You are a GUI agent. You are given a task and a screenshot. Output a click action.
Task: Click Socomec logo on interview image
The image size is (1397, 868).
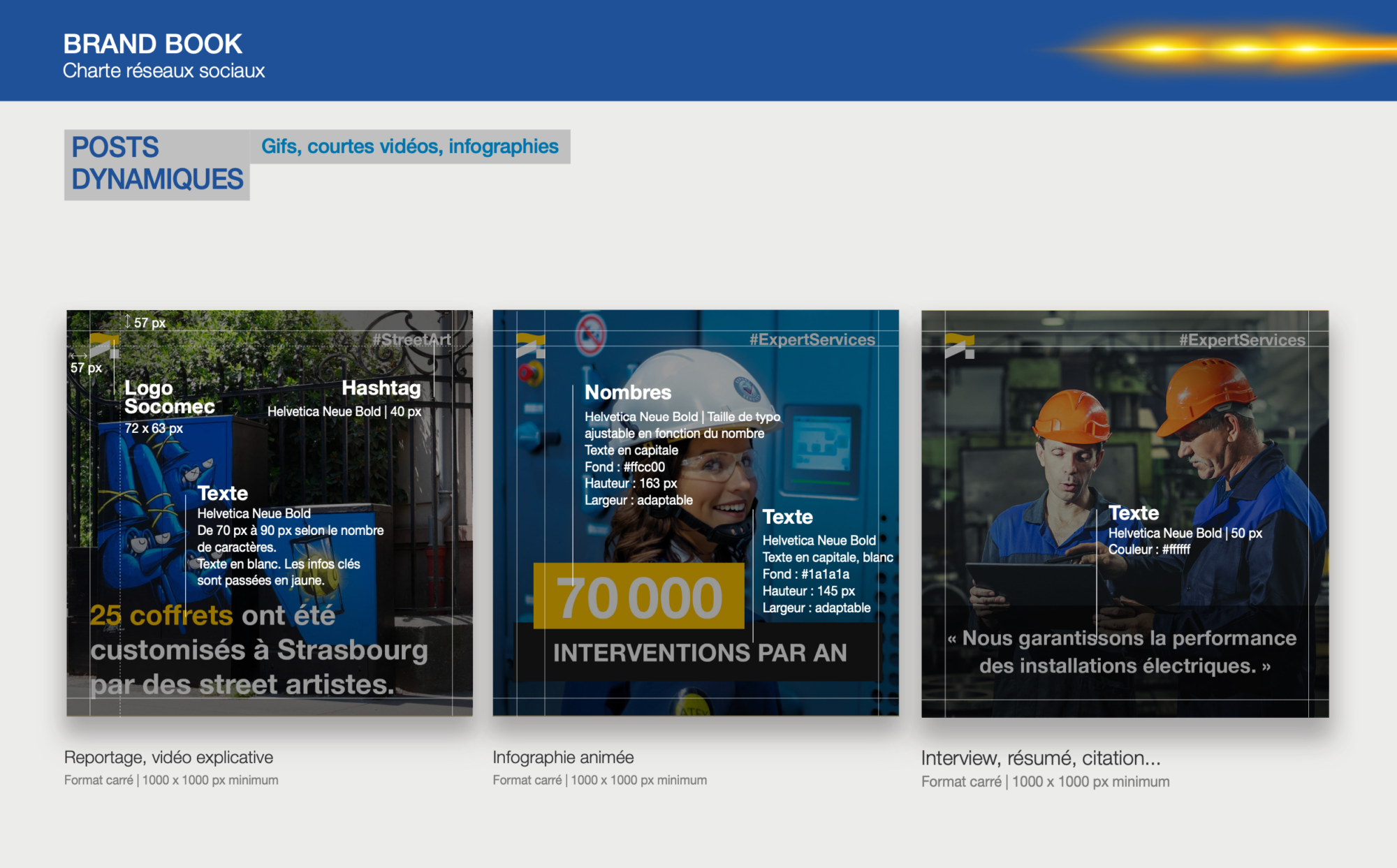tap(959, 346)
